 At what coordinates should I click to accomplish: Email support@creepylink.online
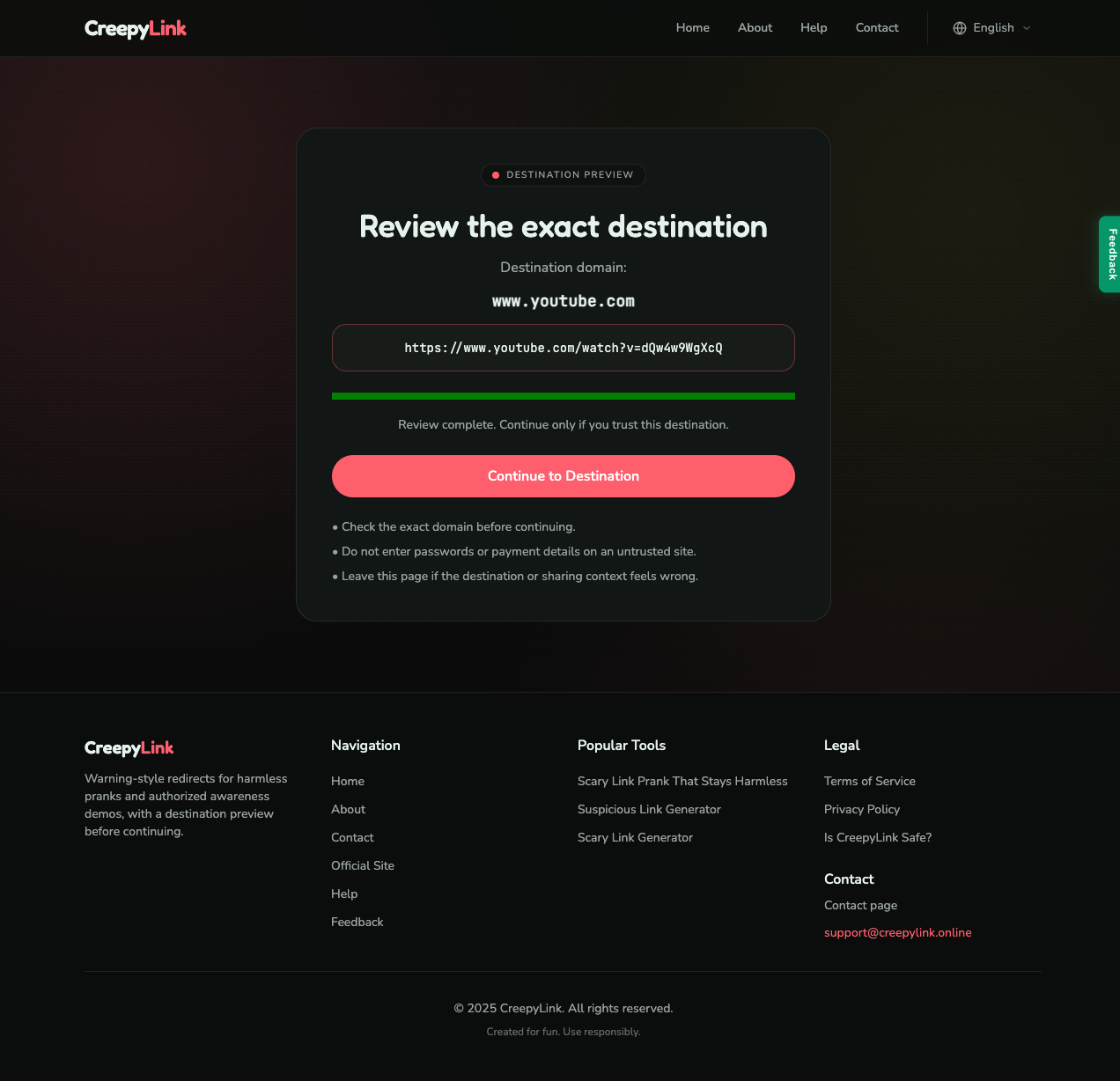[x=898, y=933]
